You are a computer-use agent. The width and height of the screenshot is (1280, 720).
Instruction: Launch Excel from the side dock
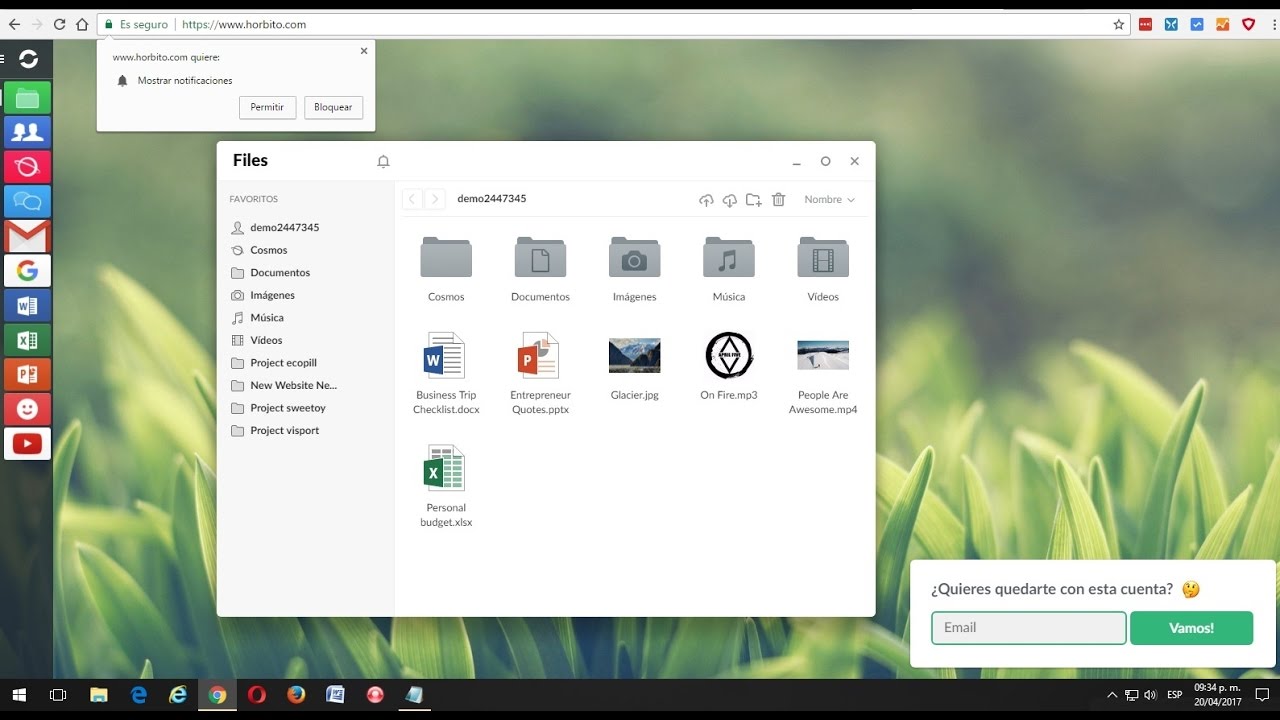pyautogui.click(x=27, y=340)
